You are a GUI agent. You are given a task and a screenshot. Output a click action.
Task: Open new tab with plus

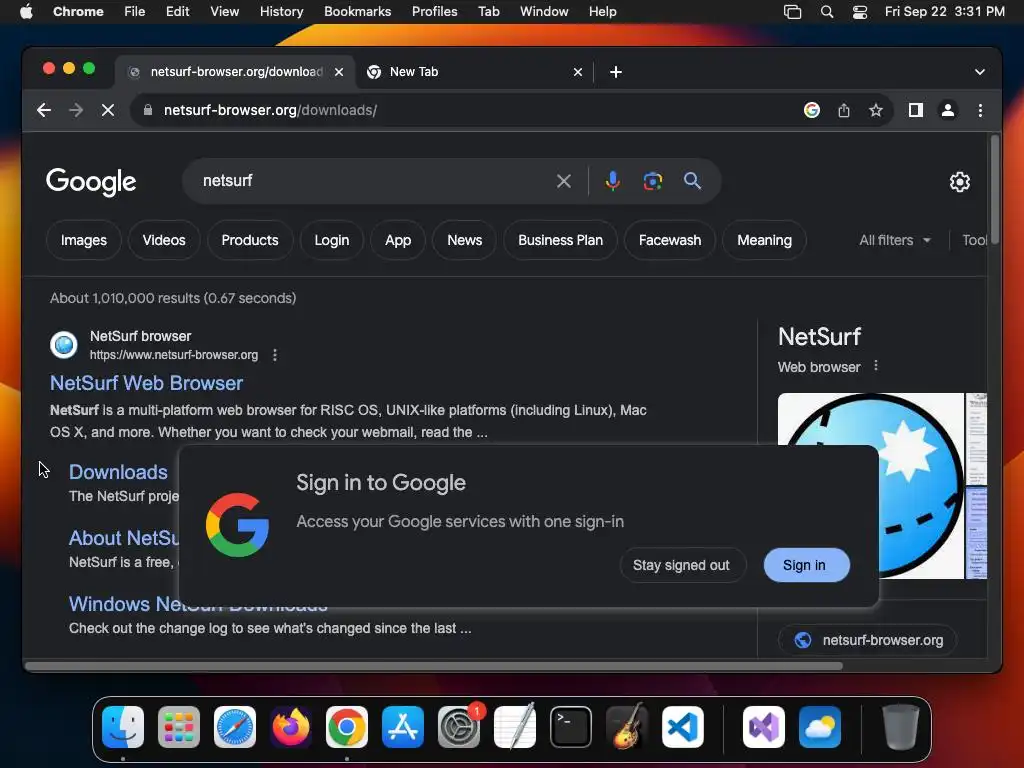[616, 72]
